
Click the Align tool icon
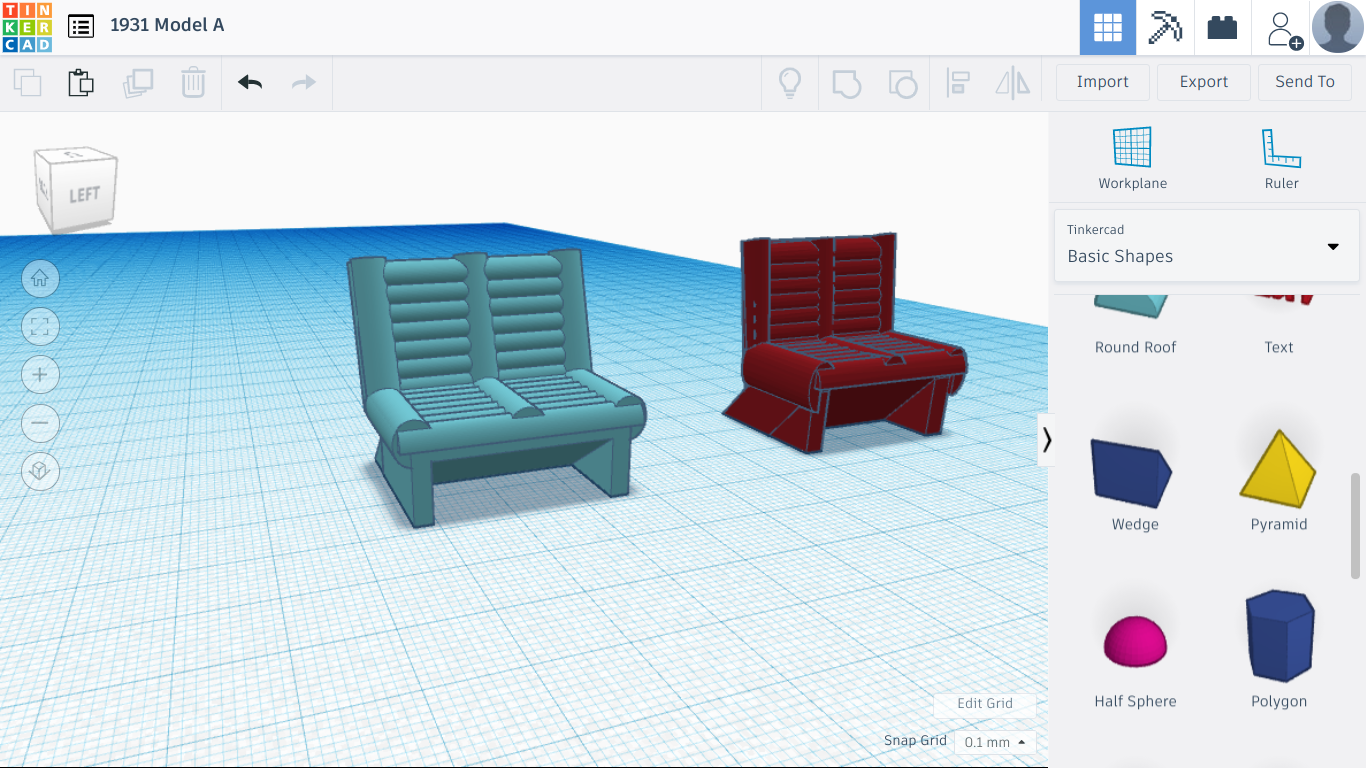coord(958,83)
